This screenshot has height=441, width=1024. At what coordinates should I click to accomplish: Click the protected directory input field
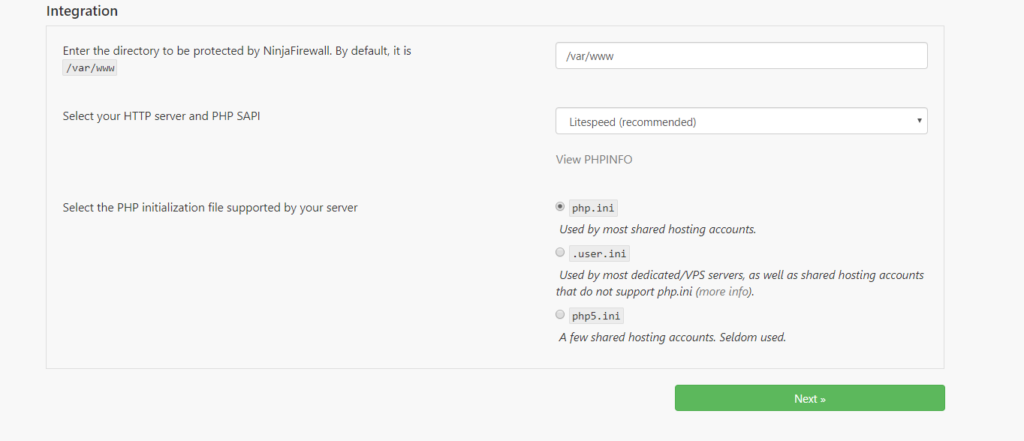coord(741,56)
